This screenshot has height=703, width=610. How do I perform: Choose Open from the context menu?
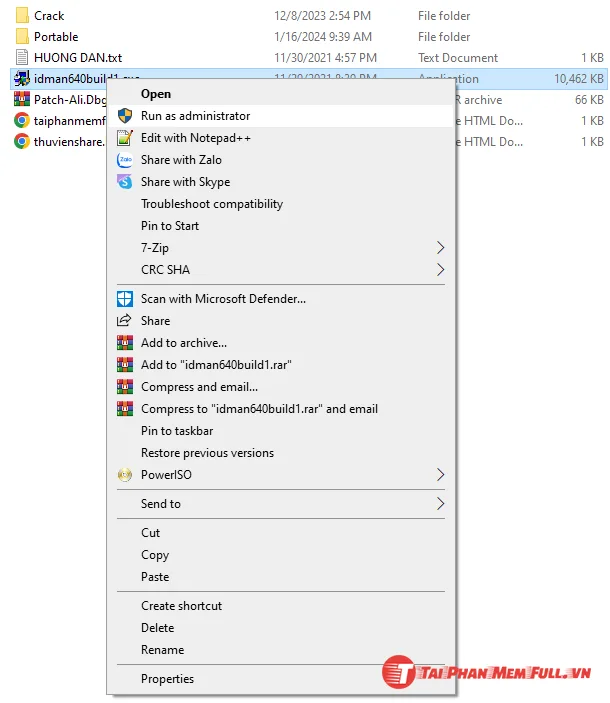pos(281,94)
